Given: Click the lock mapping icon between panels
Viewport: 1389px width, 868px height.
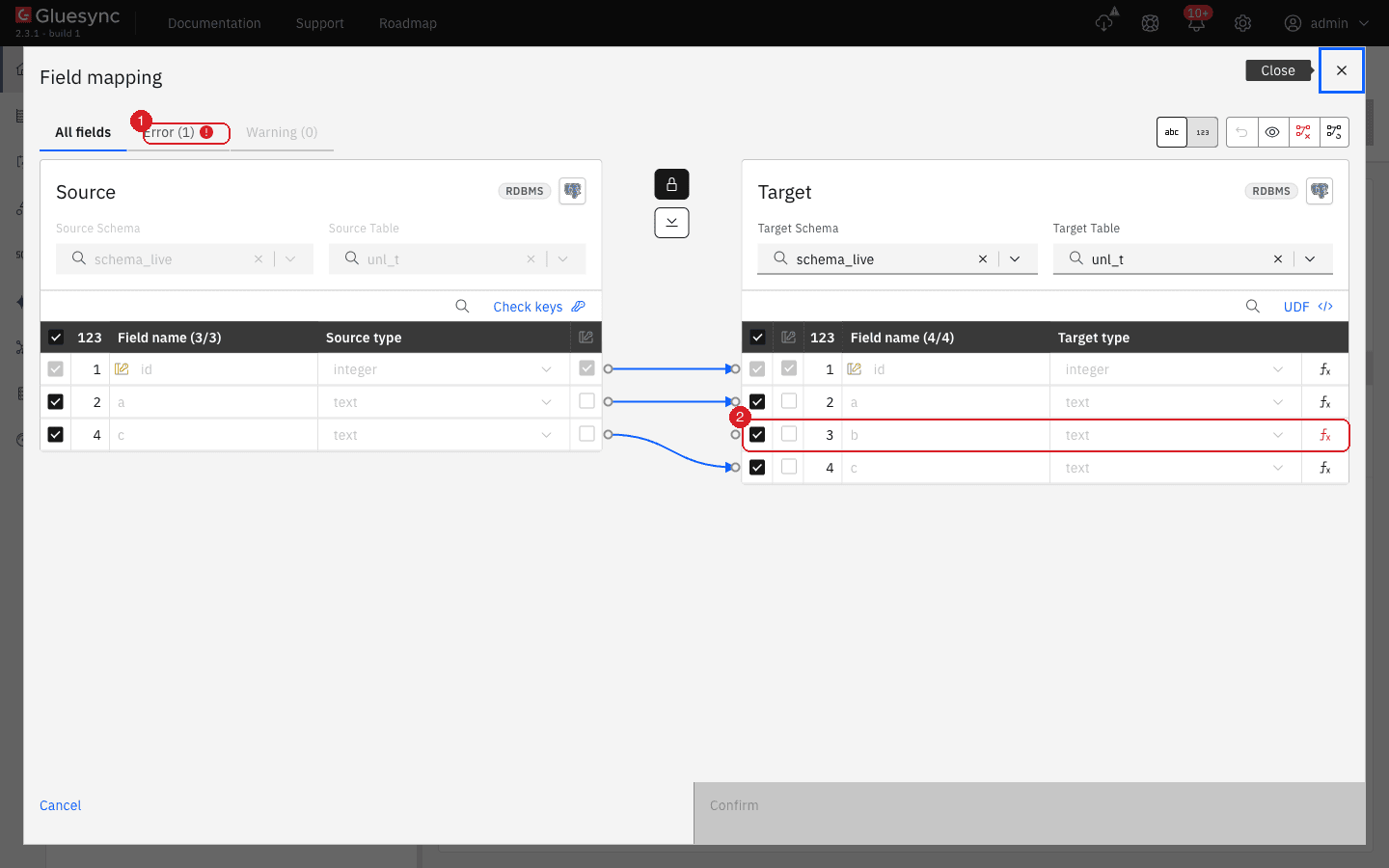Looking at the screenshot, I should (x=671, y=184).
